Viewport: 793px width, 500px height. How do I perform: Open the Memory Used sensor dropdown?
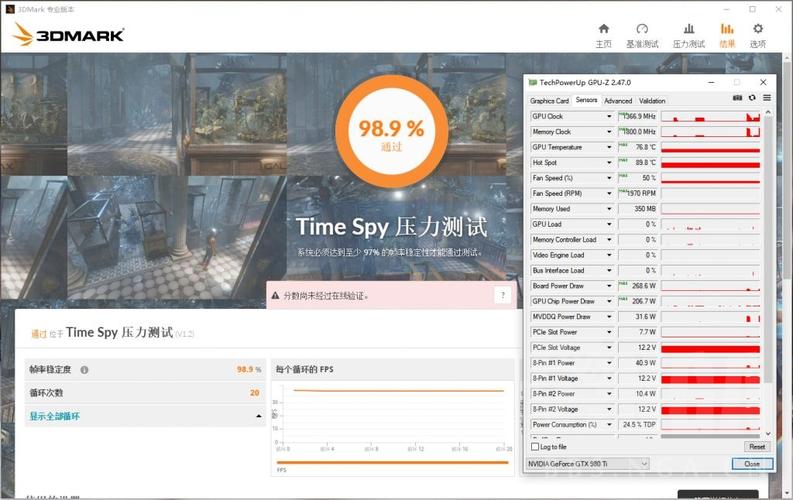(x=609, y=209)
